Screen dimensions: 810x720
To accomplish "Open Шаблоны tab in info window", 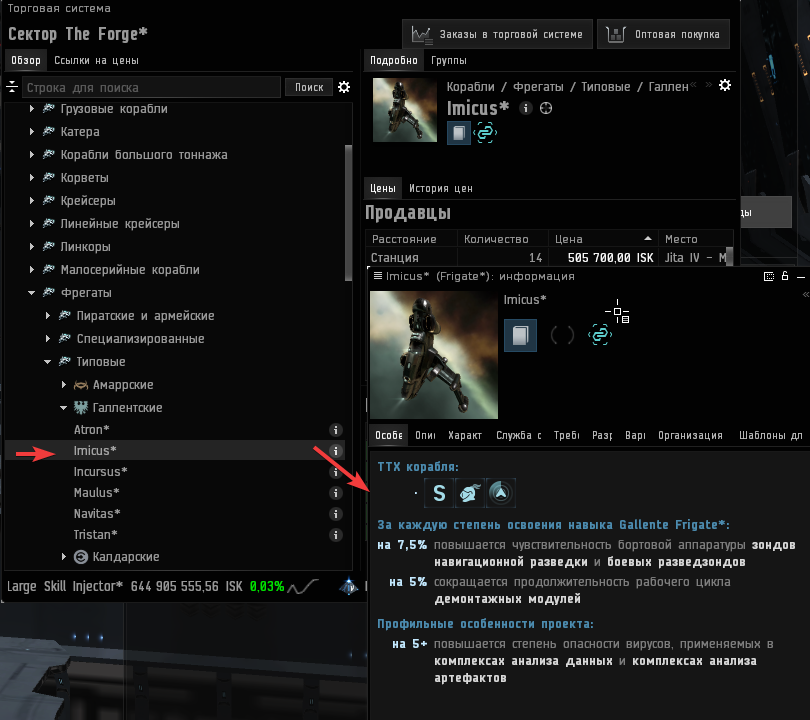I will coord(771,435).
